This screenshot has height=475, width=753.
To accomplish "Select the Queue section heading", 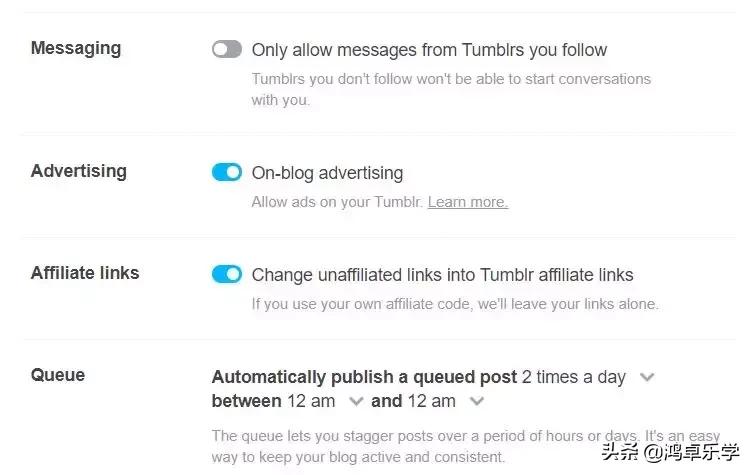I will point(58,375).
